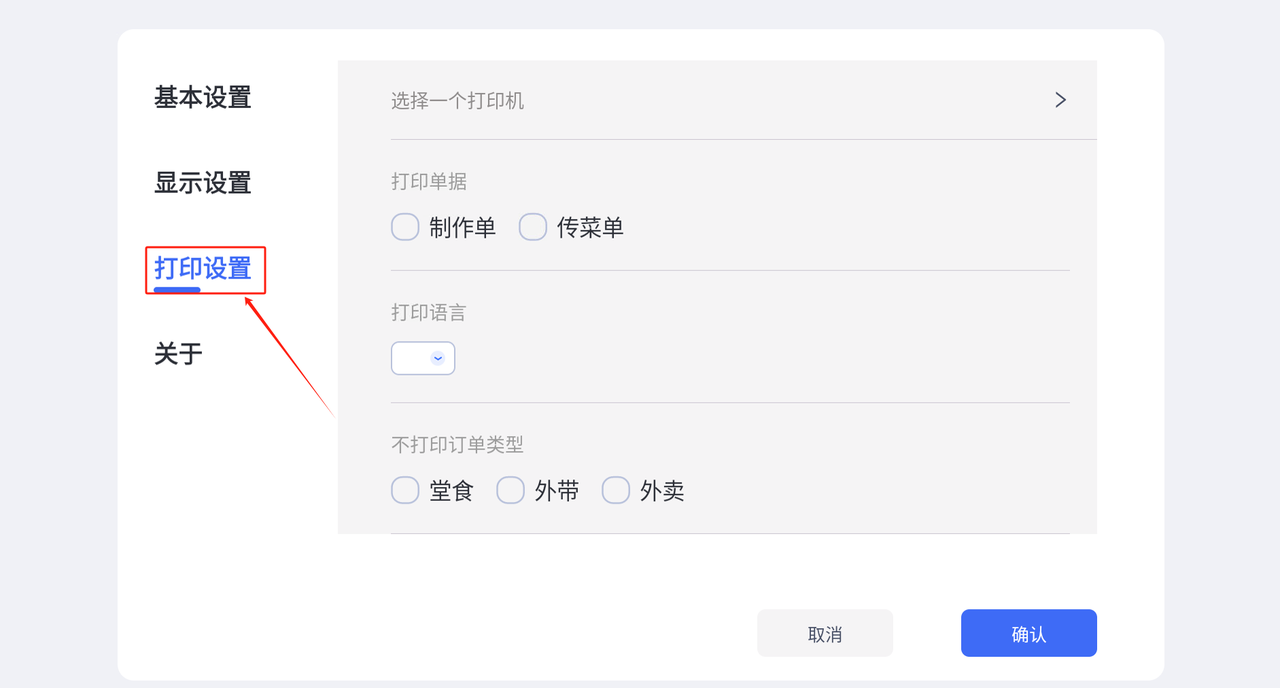Select the 外卖 checkbox
The height and width of the screenshot is (688, 1280).
pos(616,490)
